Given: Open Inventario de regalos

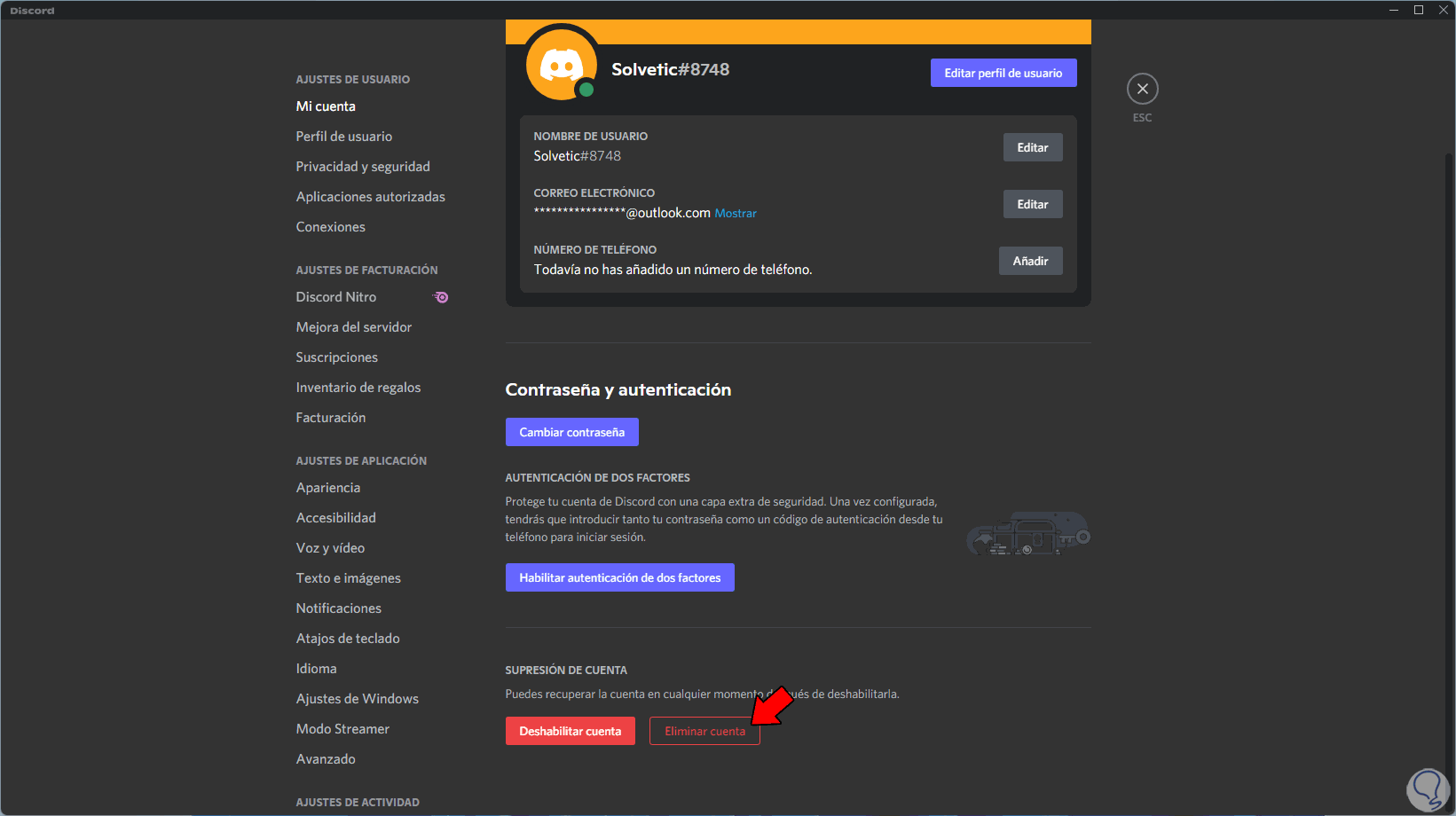Looking at the screenshot, I should coord(358,388).
